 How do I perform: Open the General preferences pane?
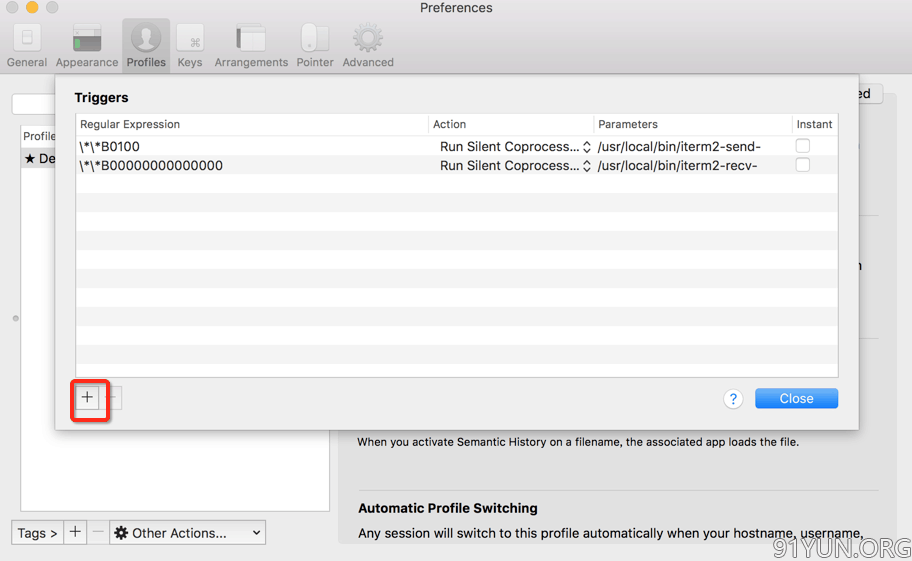point(27,46)
